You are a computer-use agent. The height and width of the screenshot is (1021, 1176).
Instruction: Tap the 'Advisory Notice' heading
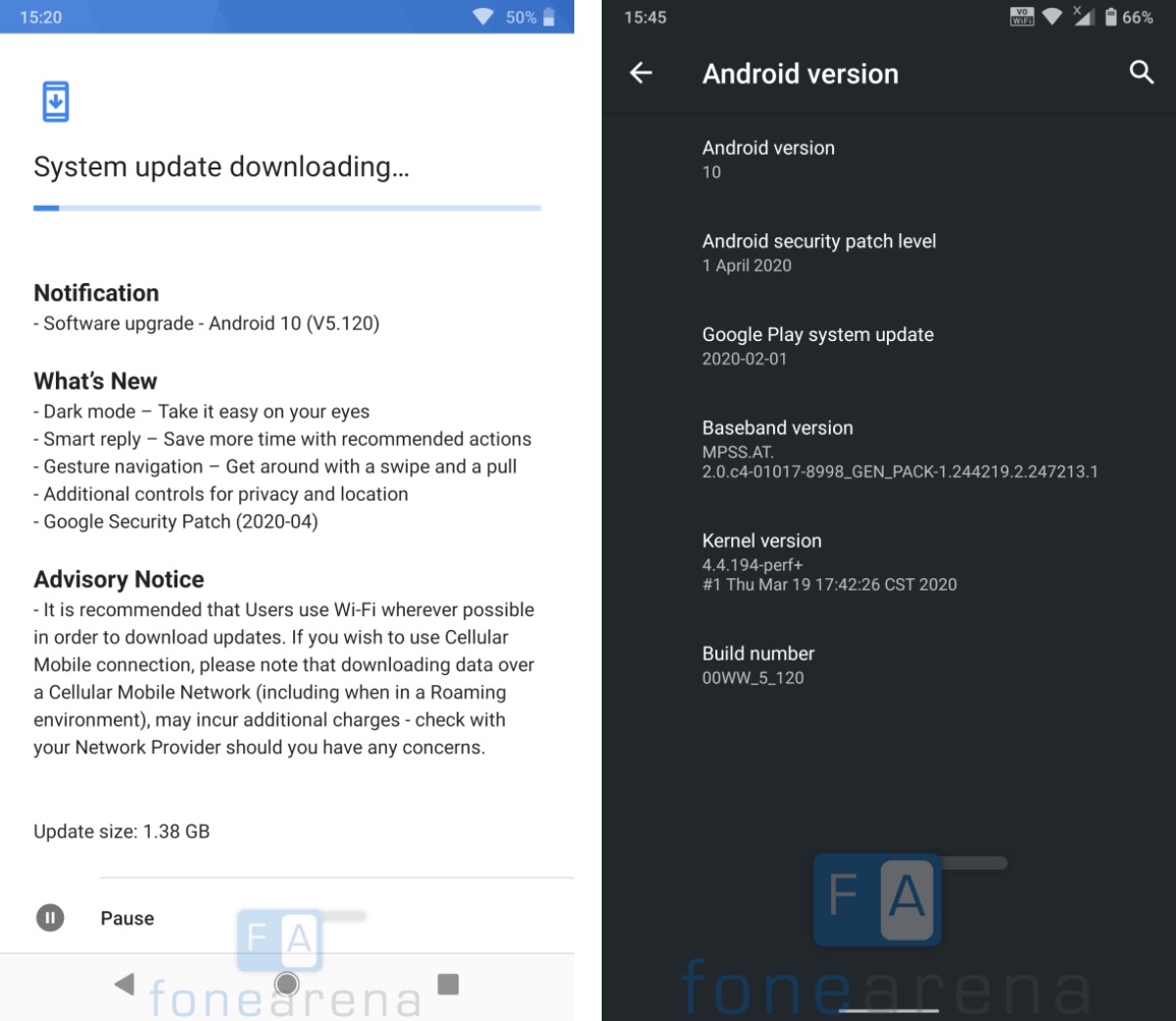click(x=119, y=579)
